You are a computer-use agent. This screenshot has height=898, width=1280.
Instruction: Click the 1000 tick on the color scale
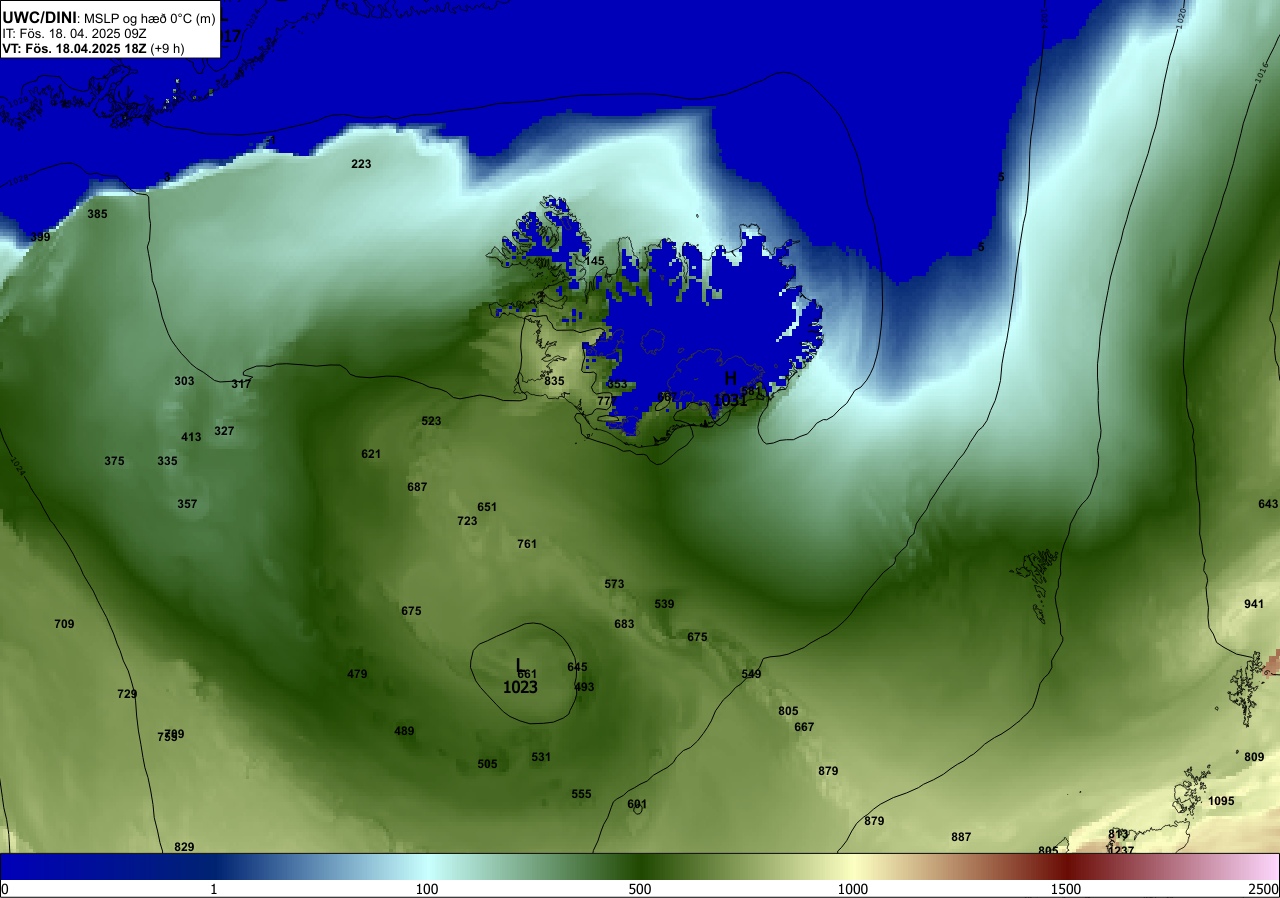pos(852,889)
